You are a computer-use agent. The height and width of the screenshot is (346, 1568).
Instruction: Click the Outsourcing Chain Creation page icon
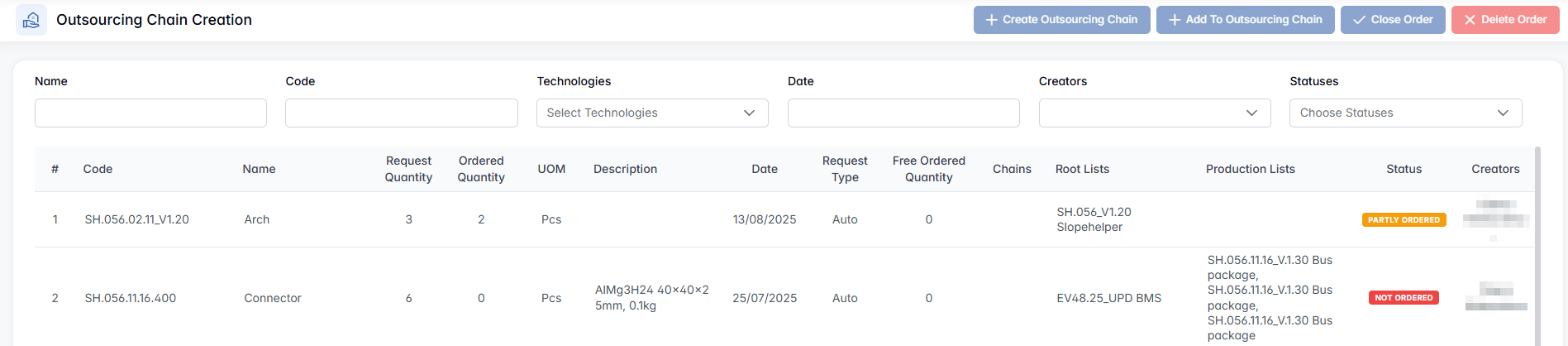pyautogui.click(x=31, y=20)
